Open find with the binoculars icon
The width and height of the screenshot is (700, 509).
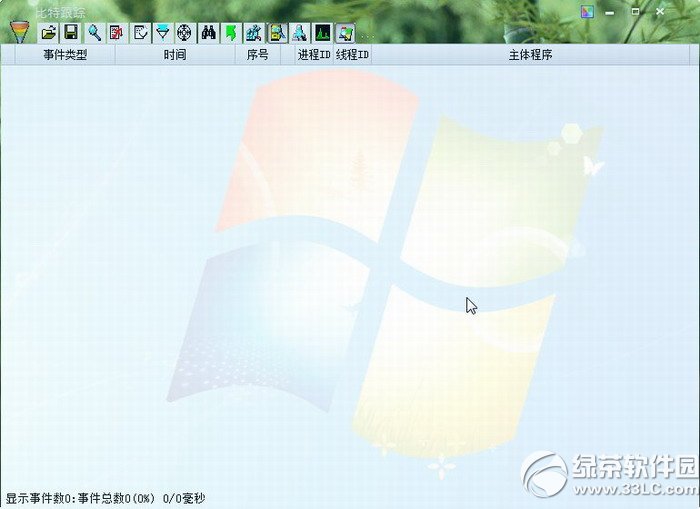click(x=208, y=33)
